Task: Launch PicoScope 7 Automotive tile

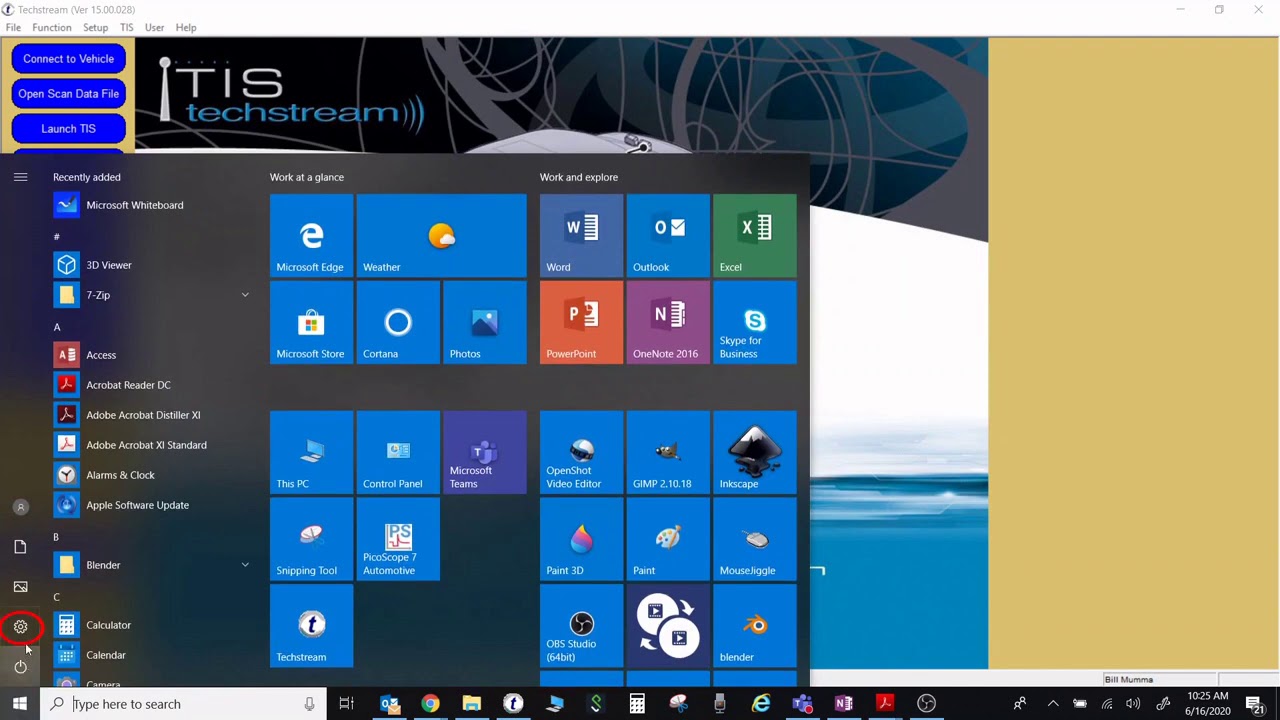Action: pyautogui.click(x=398, y=539)
